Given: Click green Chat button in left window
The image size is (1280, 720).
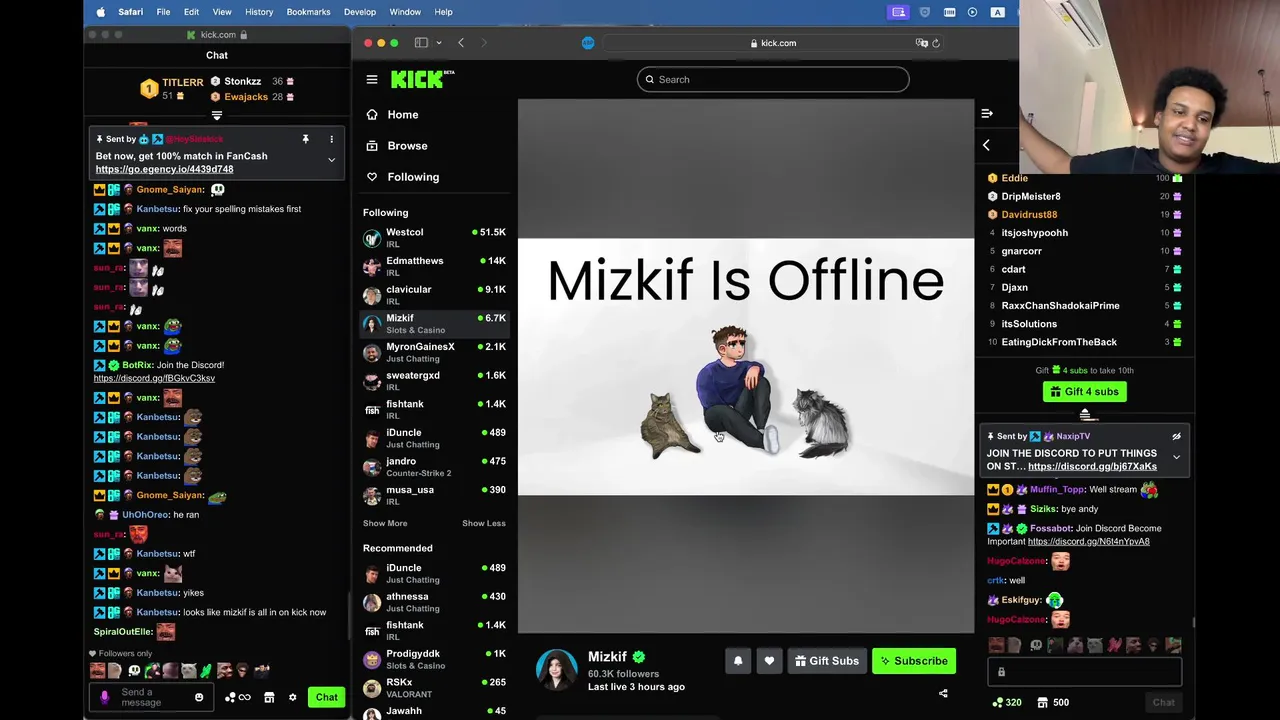Looking at the screenshot, I should 327,697.
